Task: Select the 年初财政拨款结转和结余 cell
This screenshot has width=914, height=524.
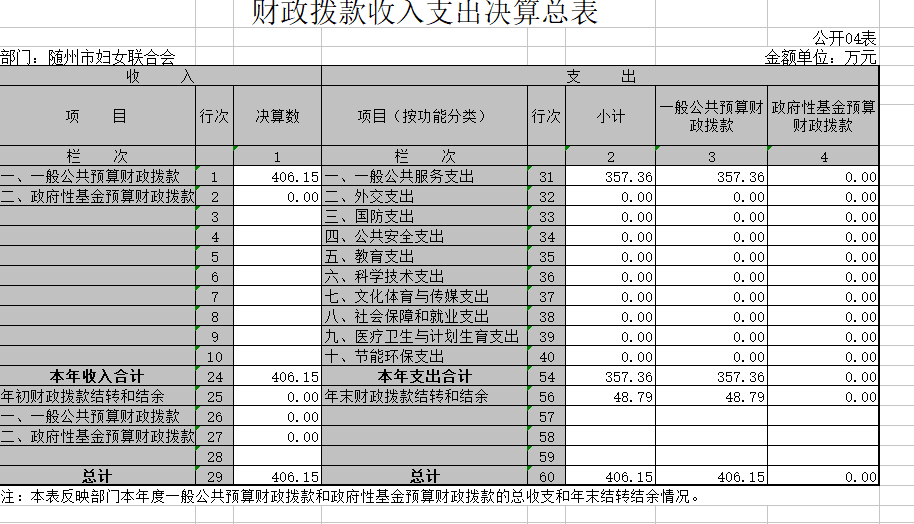Action: [98, 397]
